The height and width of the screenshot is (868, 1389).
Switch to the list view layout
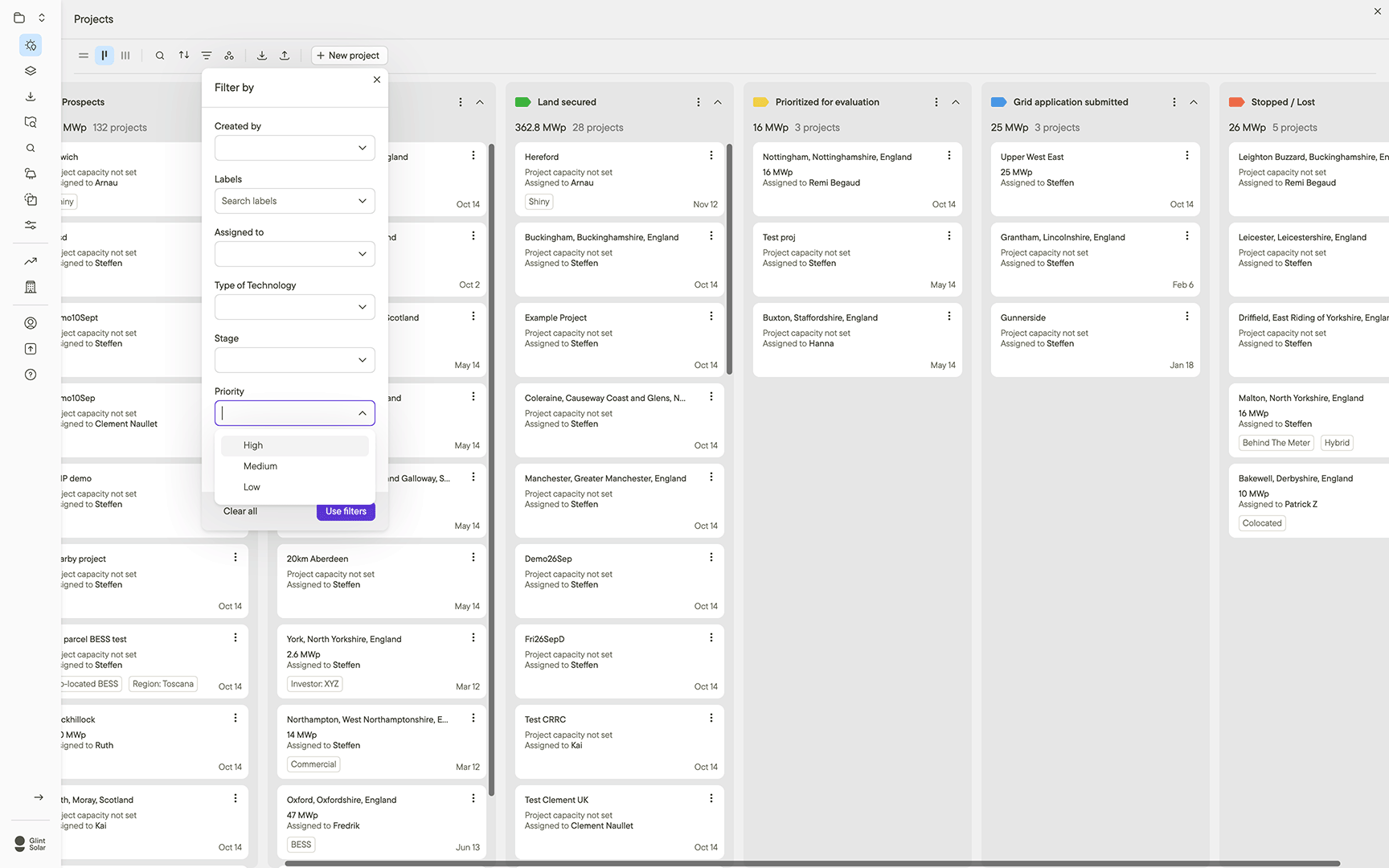pos(84,55)
